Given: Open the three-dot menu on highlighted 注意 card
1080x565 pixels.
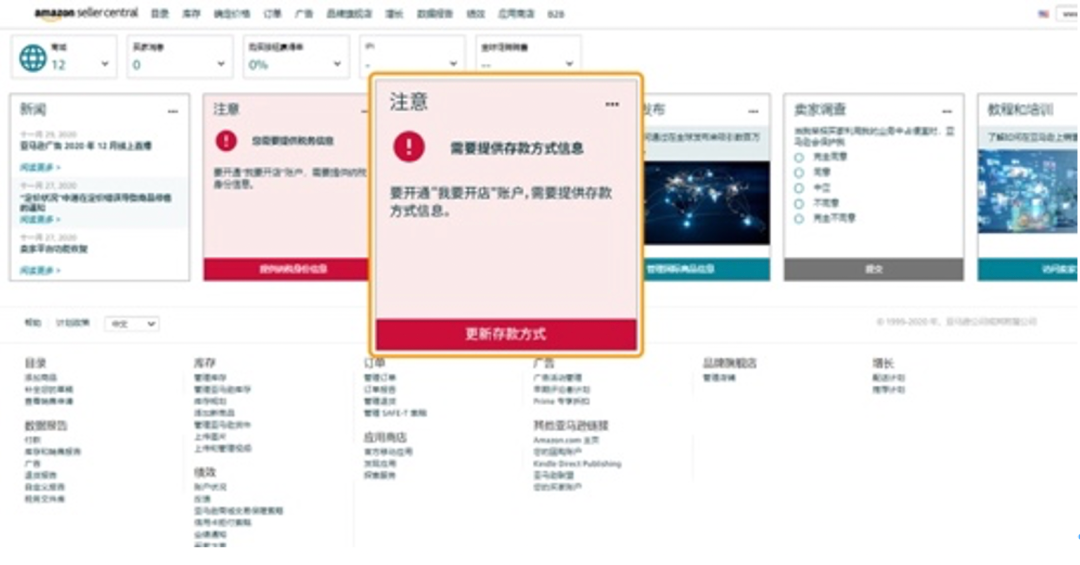Looking at the screenshot, I should coord(612,104).
